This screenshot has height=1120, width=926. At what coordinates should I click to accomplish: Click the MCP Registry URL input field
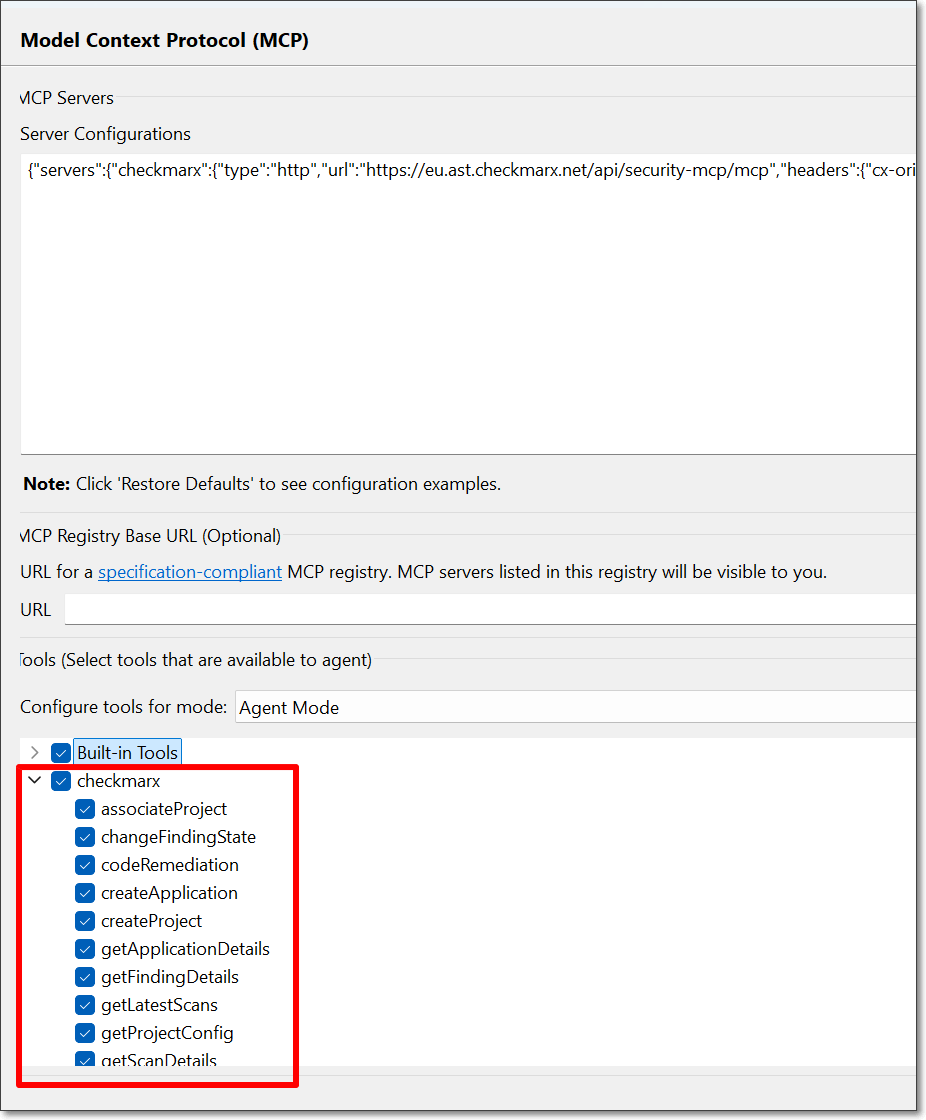(x=490, y=609)
